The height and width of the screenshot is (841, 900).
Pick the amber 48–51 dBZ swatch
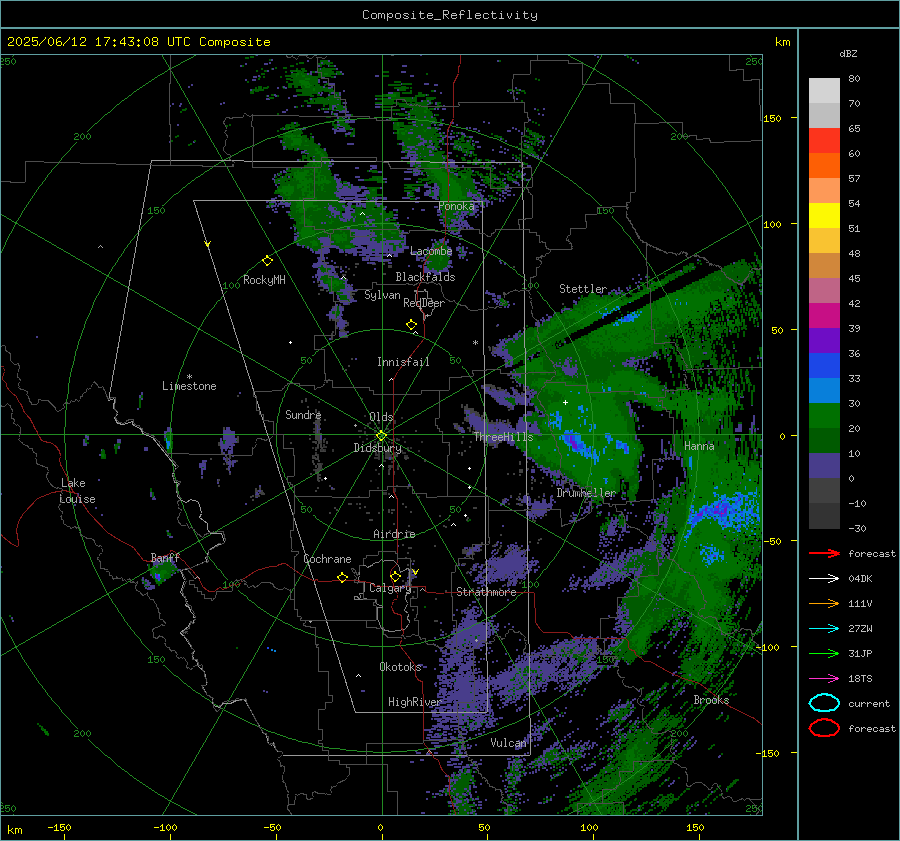(x=824, y=241)
